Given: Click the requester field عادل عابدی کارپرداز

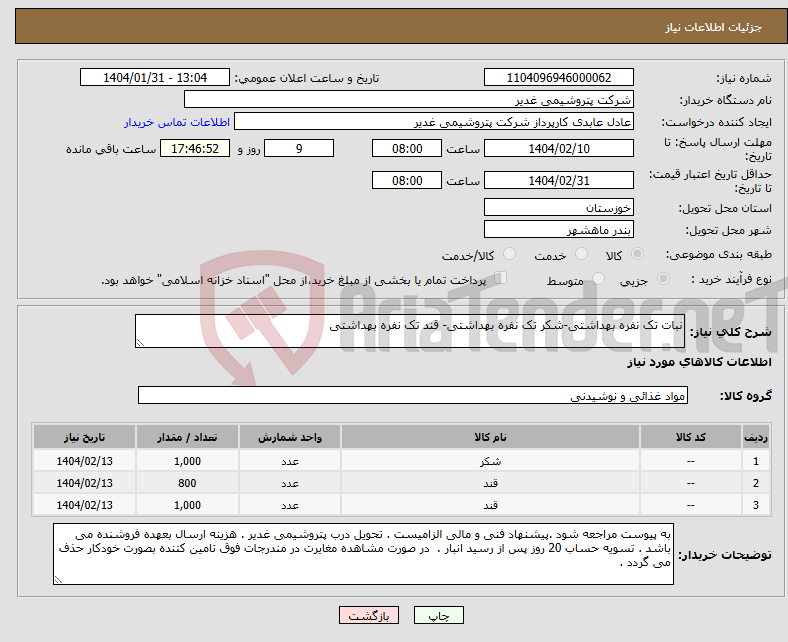Looking at the screenshot, I should (x=434, y=122).
